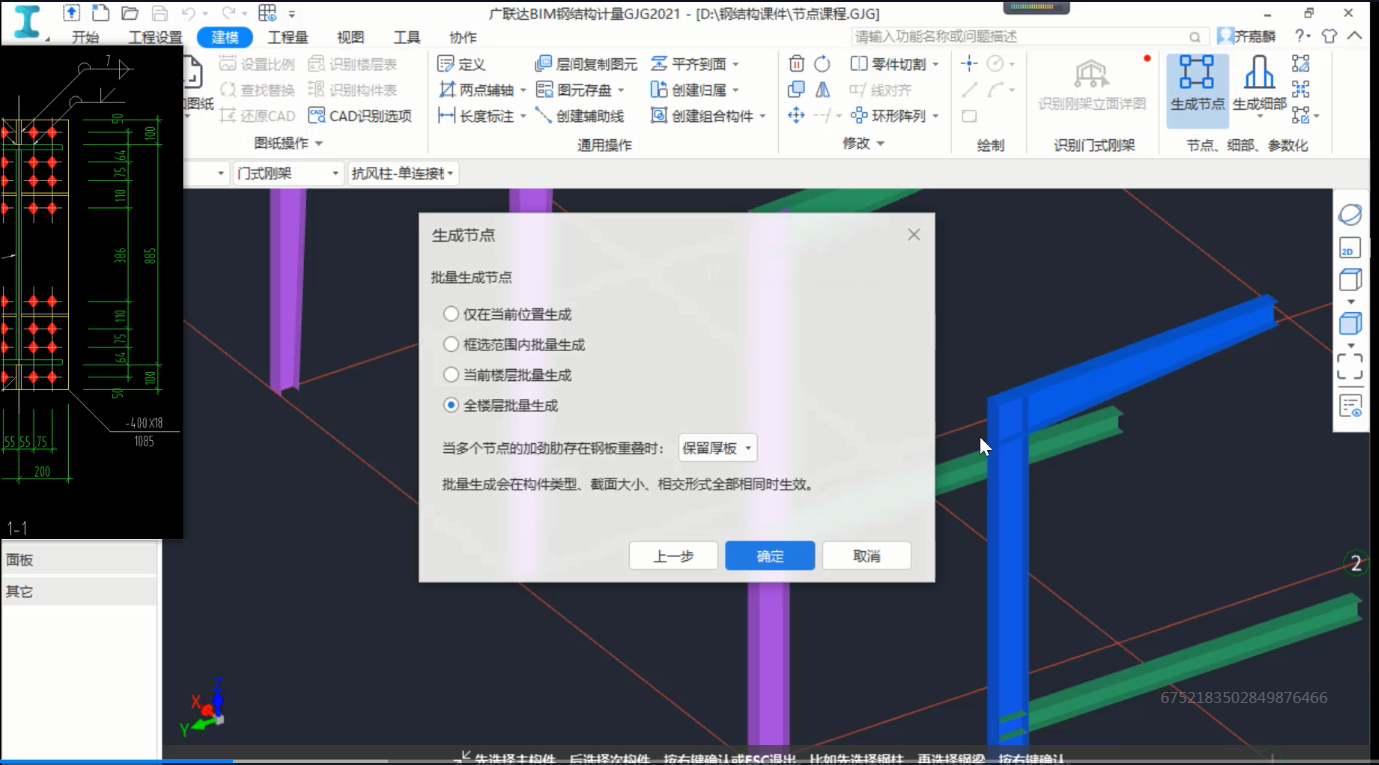1379x765 pixels.
Task: Click the solid blue cube display icon
Action: [x=1350, y=324]
